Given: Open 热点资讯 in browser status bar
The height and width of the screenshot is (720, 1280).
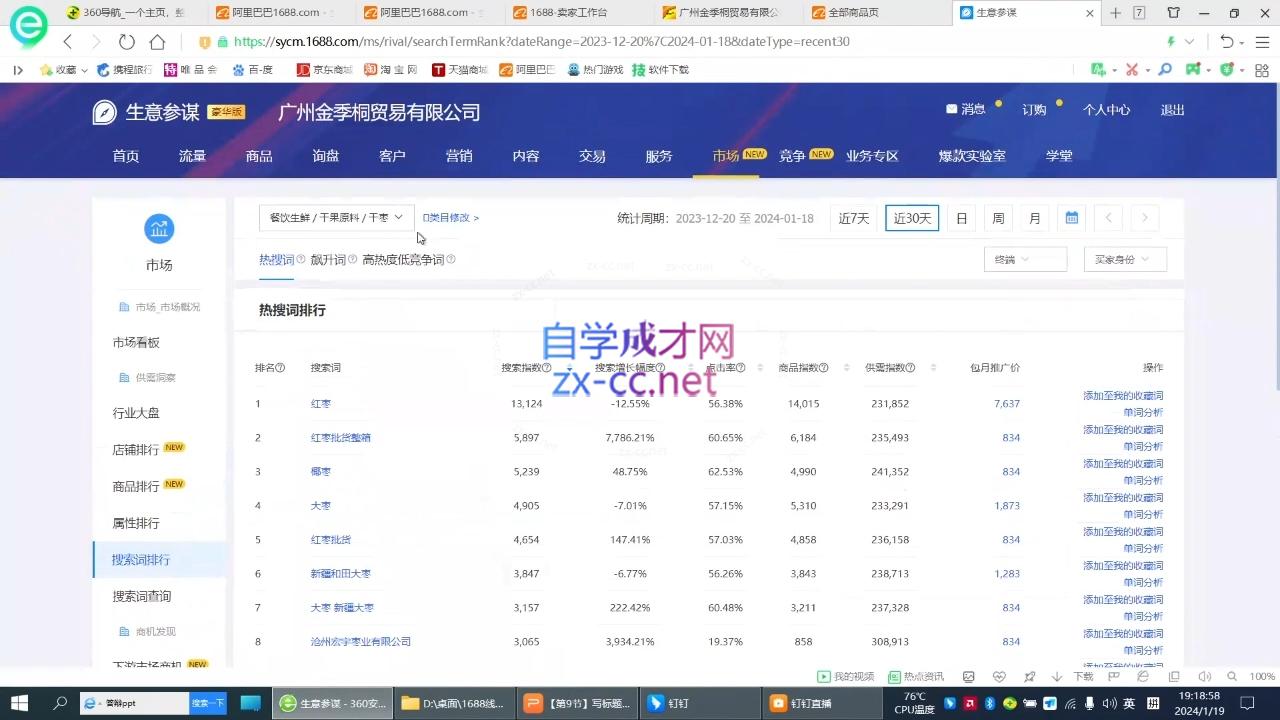Looking at the screenshot, I should point(916,677).
